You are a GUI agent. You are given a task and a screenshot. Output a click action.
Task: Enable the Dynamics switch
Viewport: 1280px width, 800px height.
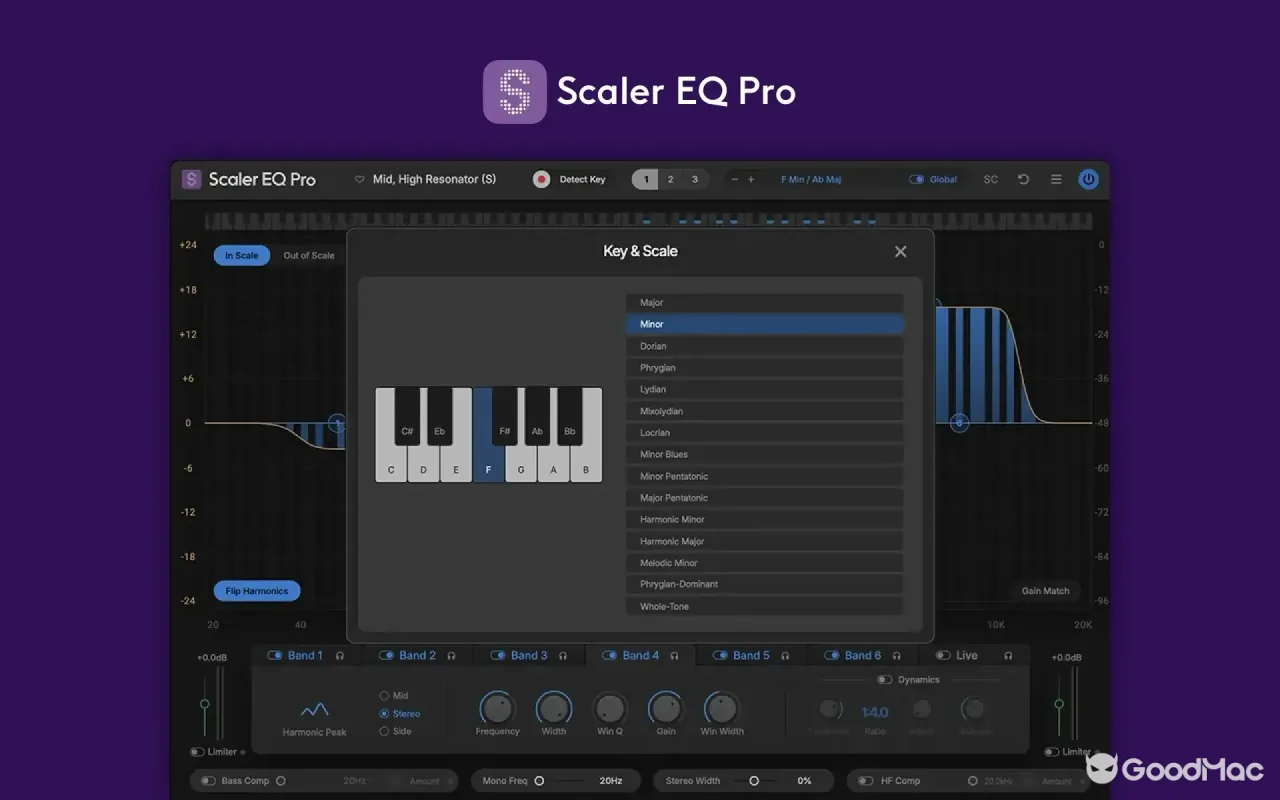tap(885, 680)
